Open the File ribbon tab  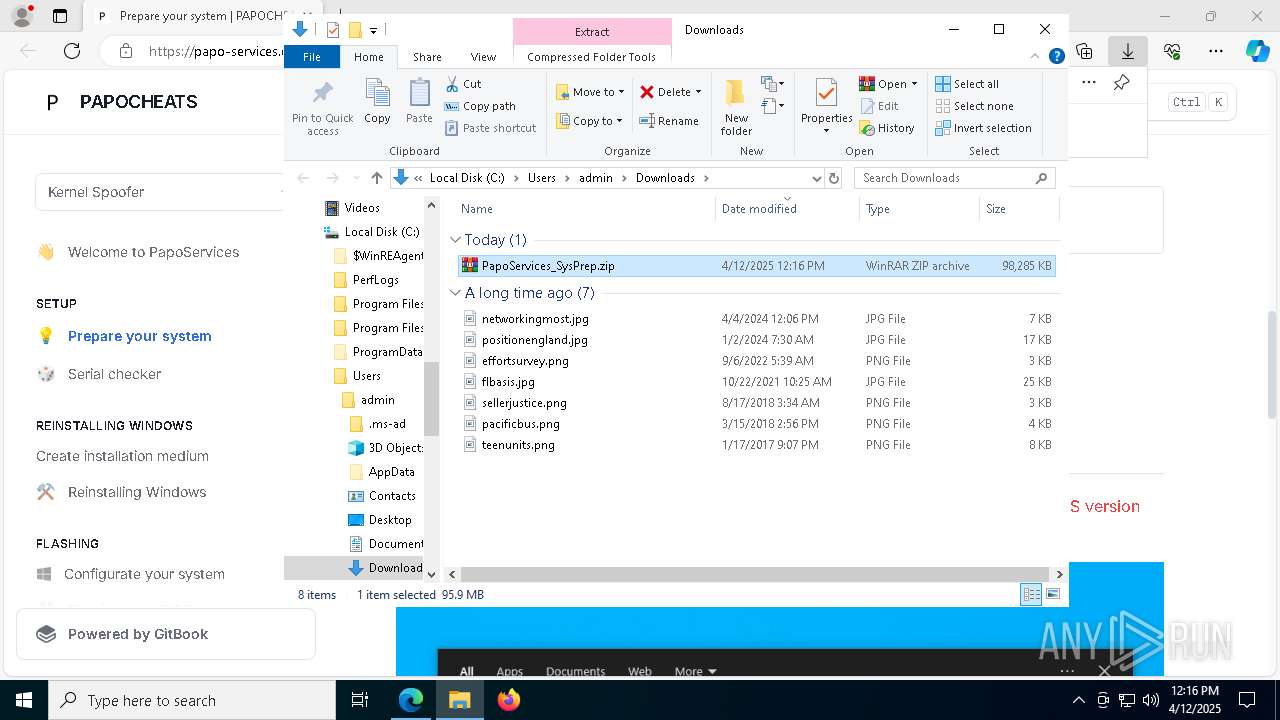pos(312,57)
